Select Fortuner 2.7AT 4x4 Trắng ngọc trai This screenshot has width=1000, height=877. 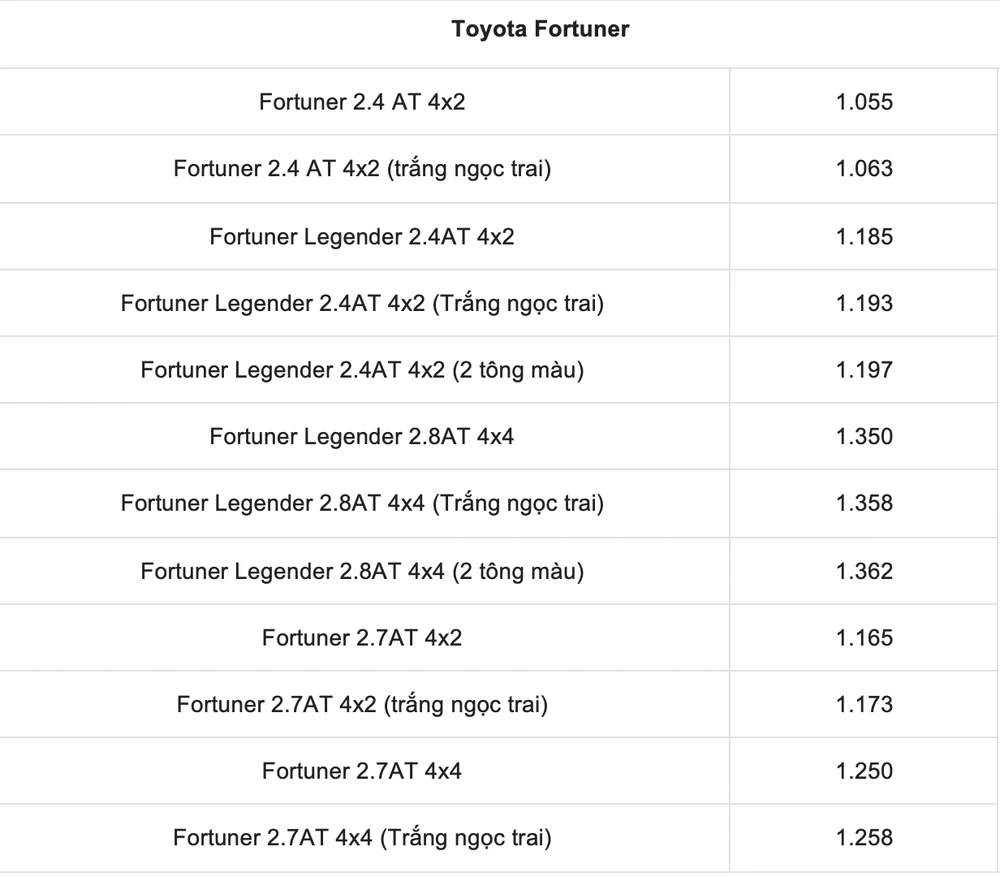tap(362, 838)
